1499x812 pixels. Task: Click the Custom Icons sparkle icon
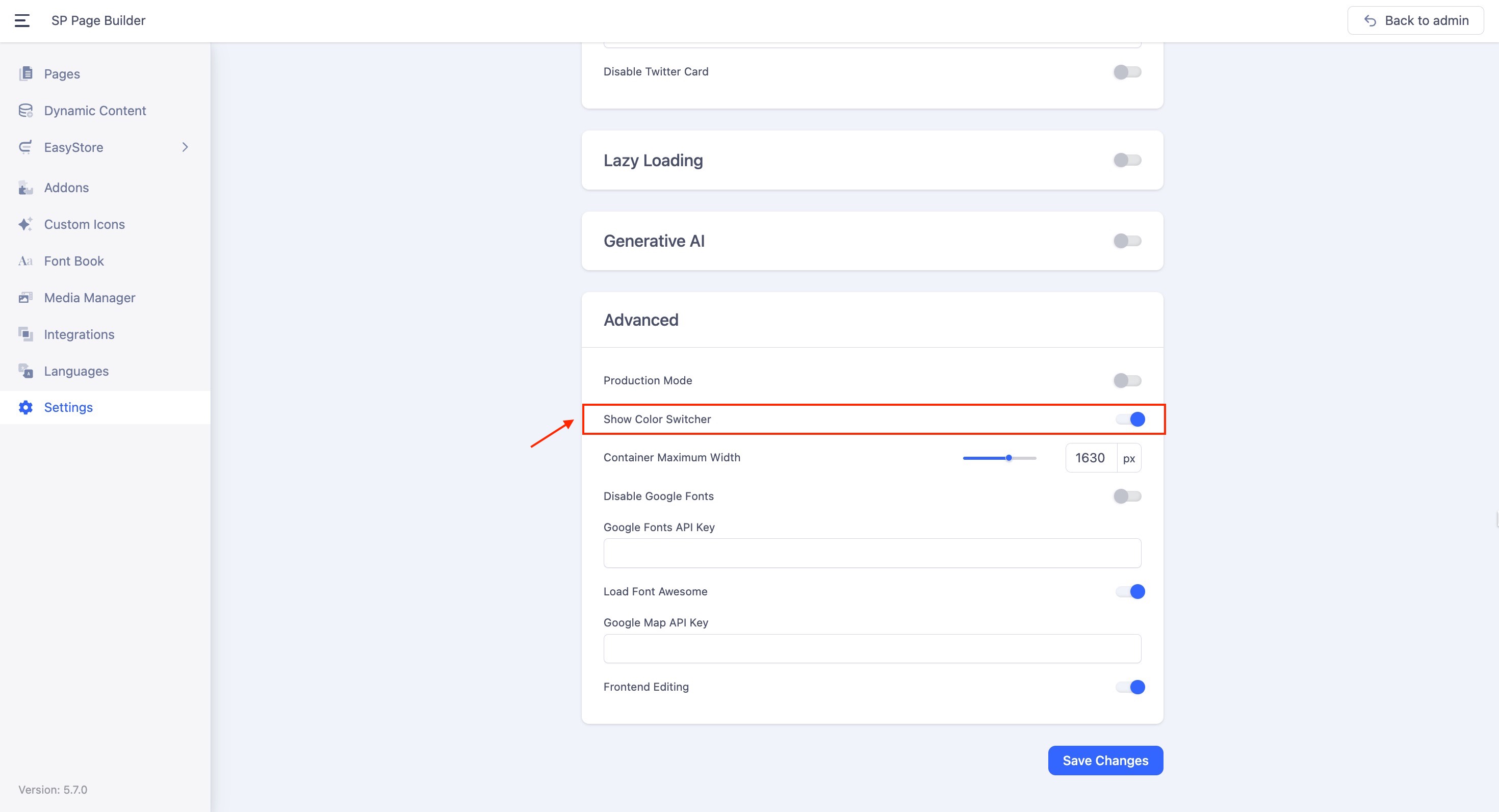[x=25, y=224]
